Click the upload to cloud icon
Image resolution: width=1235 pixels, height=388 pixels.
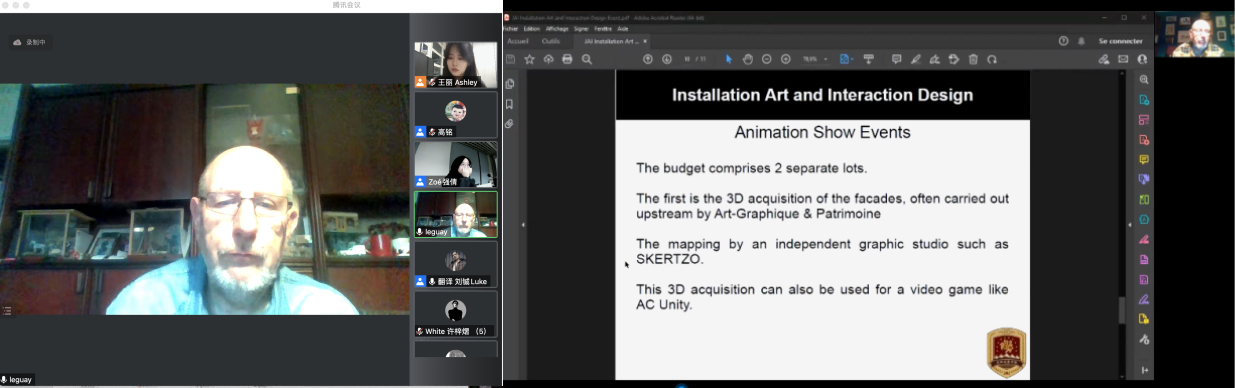tap(548, 59)
